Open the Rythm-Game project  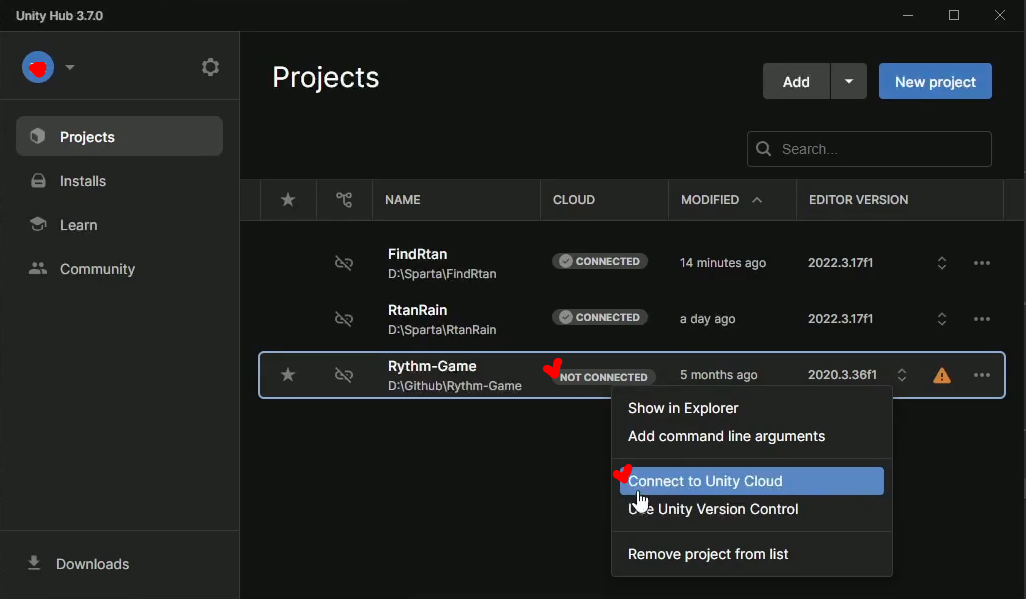point(432,366)
